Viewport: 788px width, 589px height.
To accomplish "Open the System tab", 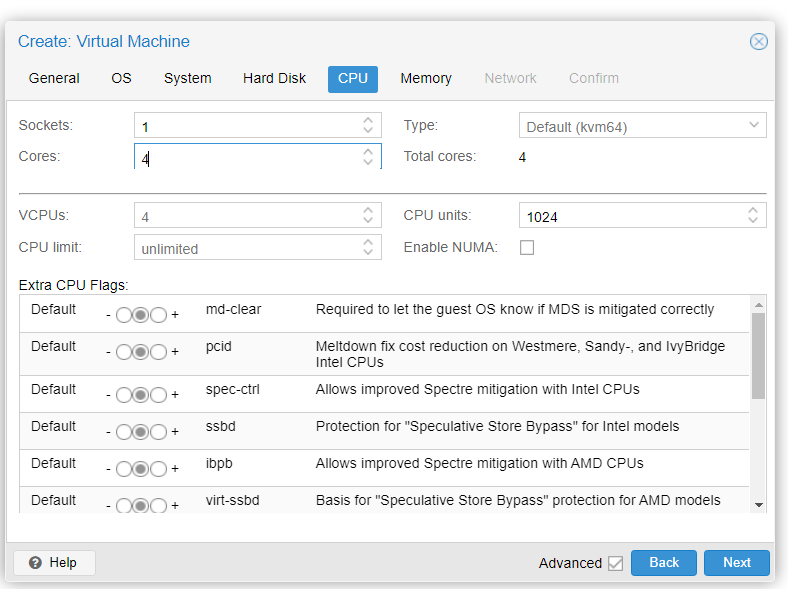I will coord(188,78).
